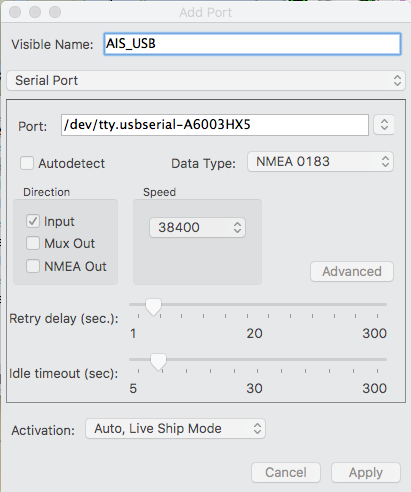Click the Idle timeout 300 label
Screen dimensions: 411x492
pyautogui.click(x=375, y=388)
